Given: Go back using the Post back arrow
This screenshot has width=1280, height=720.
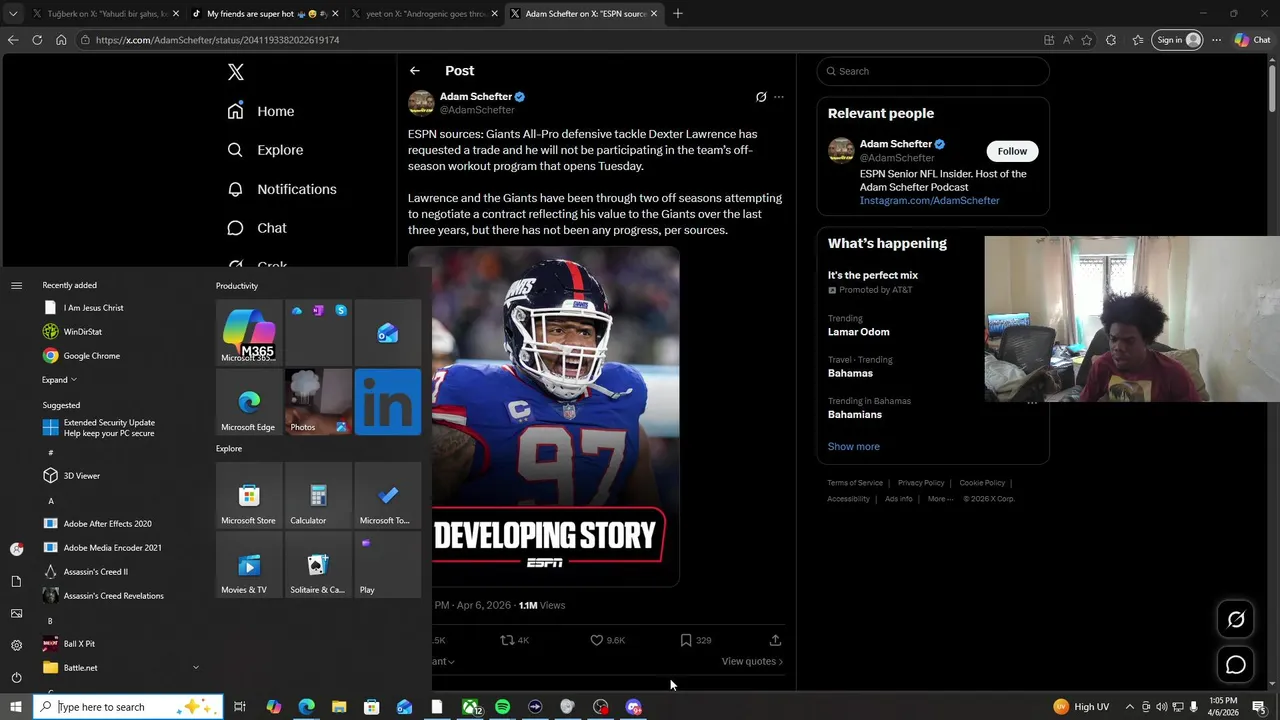Looking at the screenshot, I should pos(415,71).
